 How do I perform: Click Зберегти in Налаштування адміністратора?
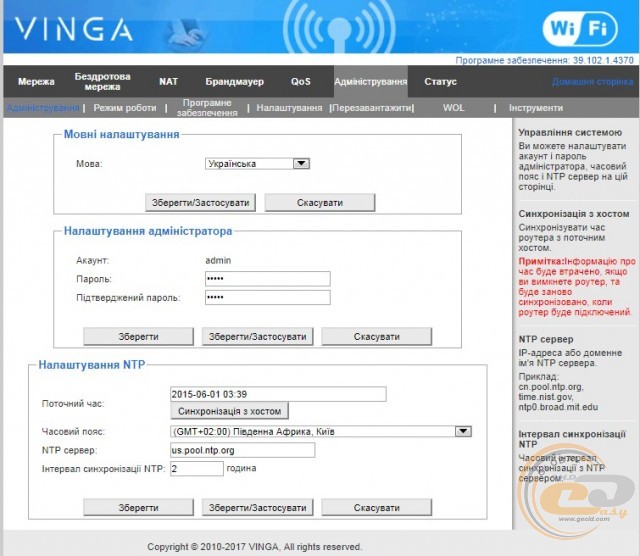click(138, 337)
